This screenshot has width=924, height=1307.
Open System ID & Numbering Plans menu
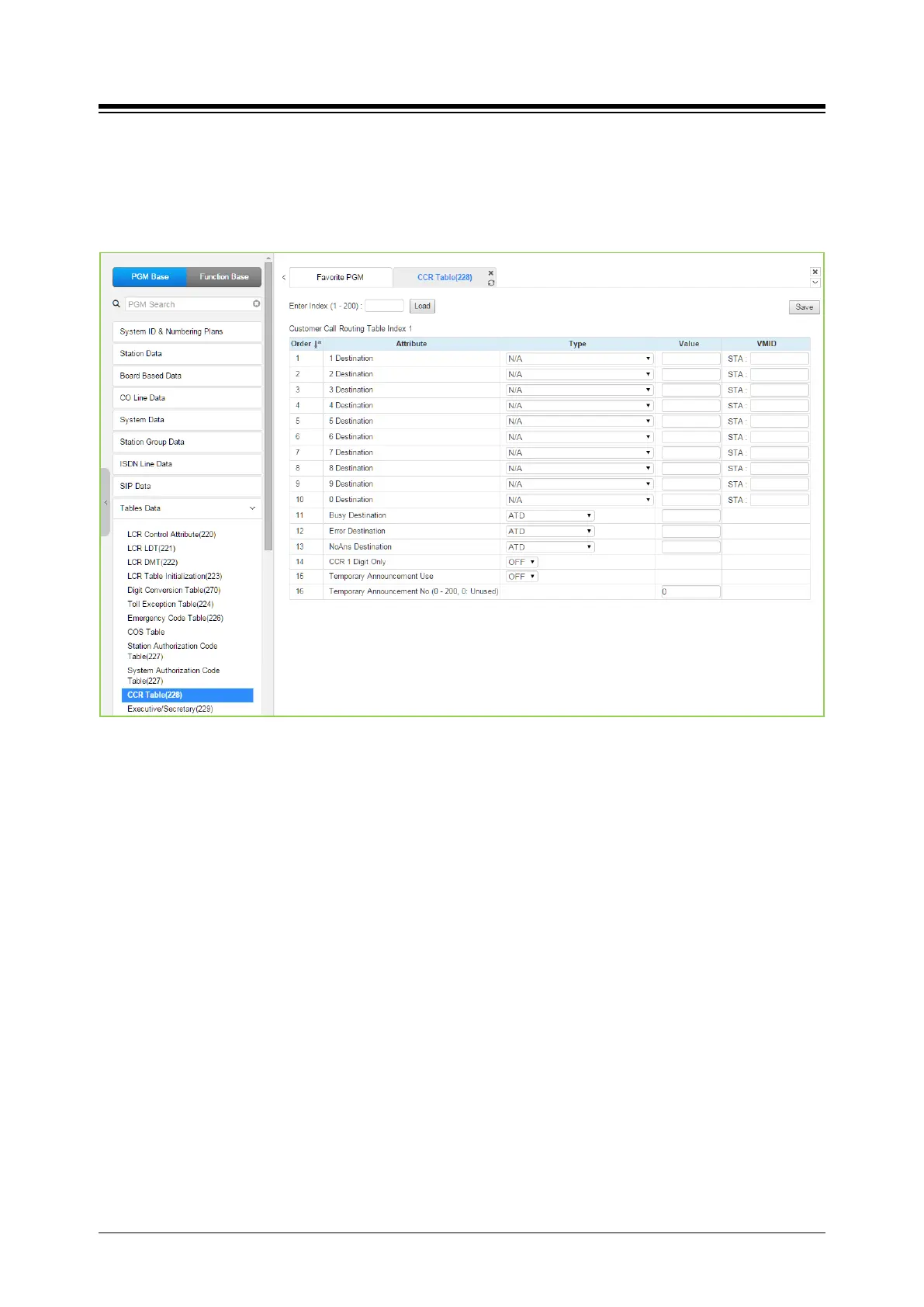tap(187, 331)
